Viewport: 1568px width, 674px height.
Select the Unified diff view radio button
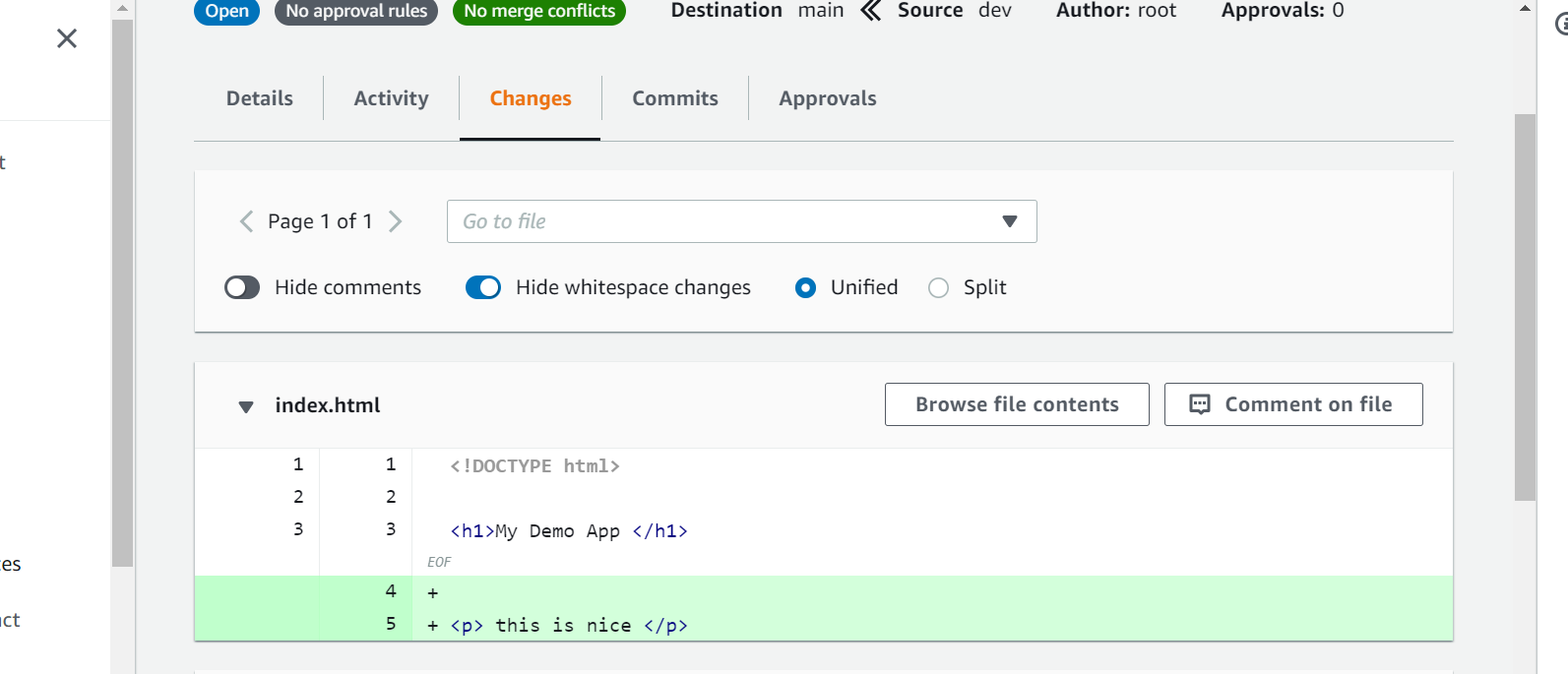click(x=805, y=287)
